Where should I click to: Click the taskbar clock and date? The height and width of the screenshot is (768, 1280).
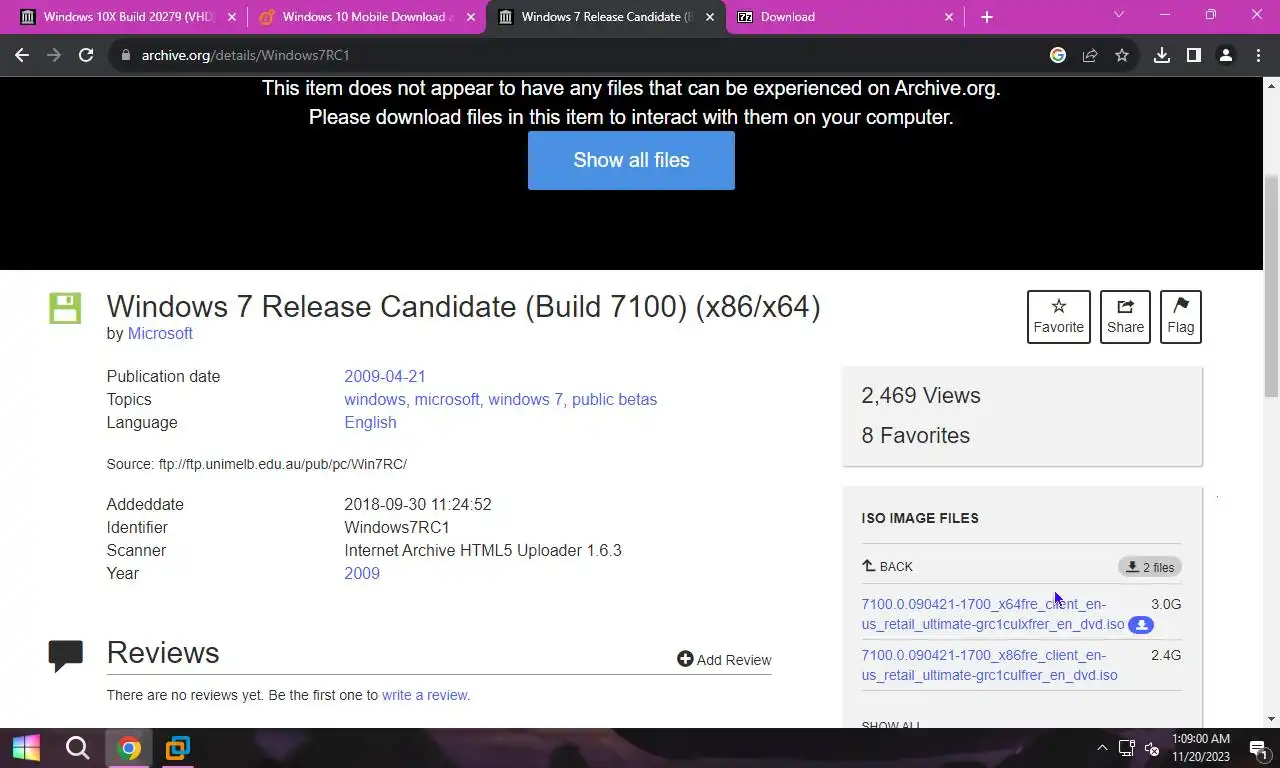pyautogui.click(x=1201, y=748)
